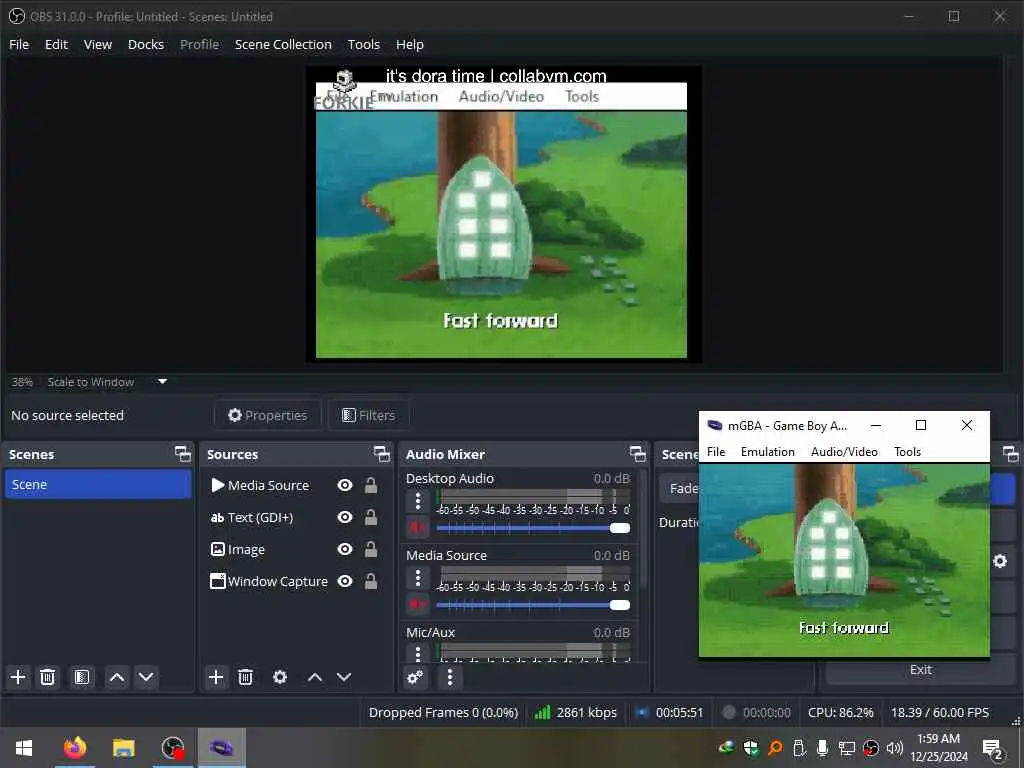1024x768 pixels.
Task: Toggle Image source visibility eye
Action: [x=345, y=549]
